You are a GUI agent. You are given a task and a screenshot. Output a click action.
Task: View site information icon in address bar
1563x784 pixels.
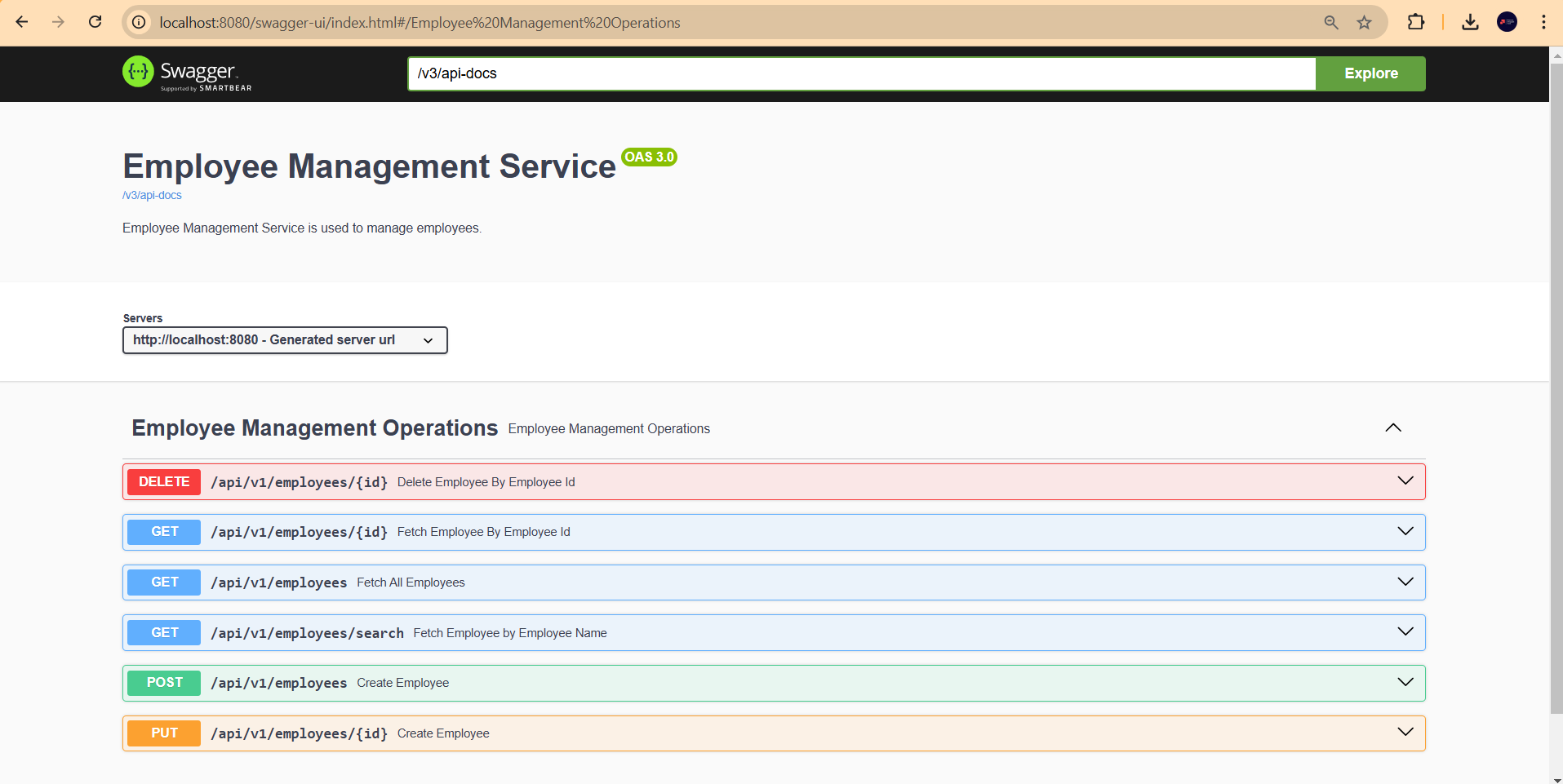(x=139, y=22)
